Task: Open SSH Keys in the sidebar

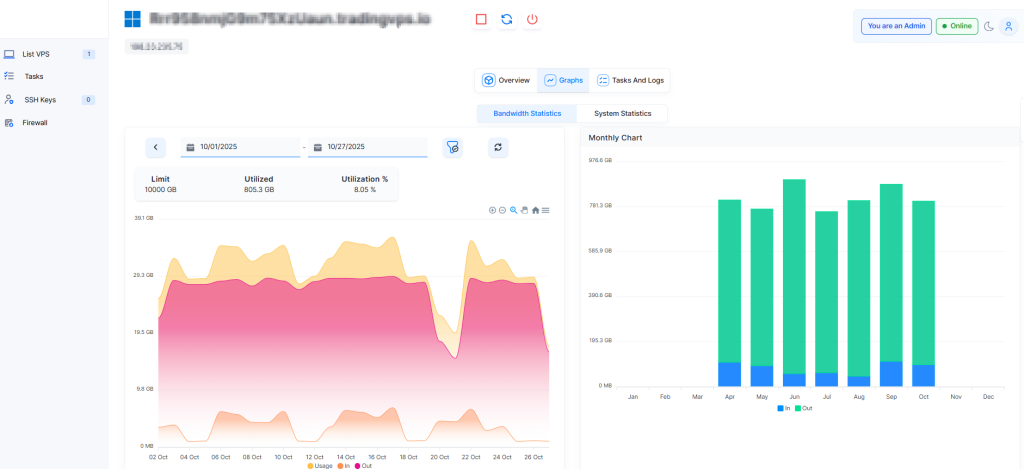Action: tap(41, 100)
